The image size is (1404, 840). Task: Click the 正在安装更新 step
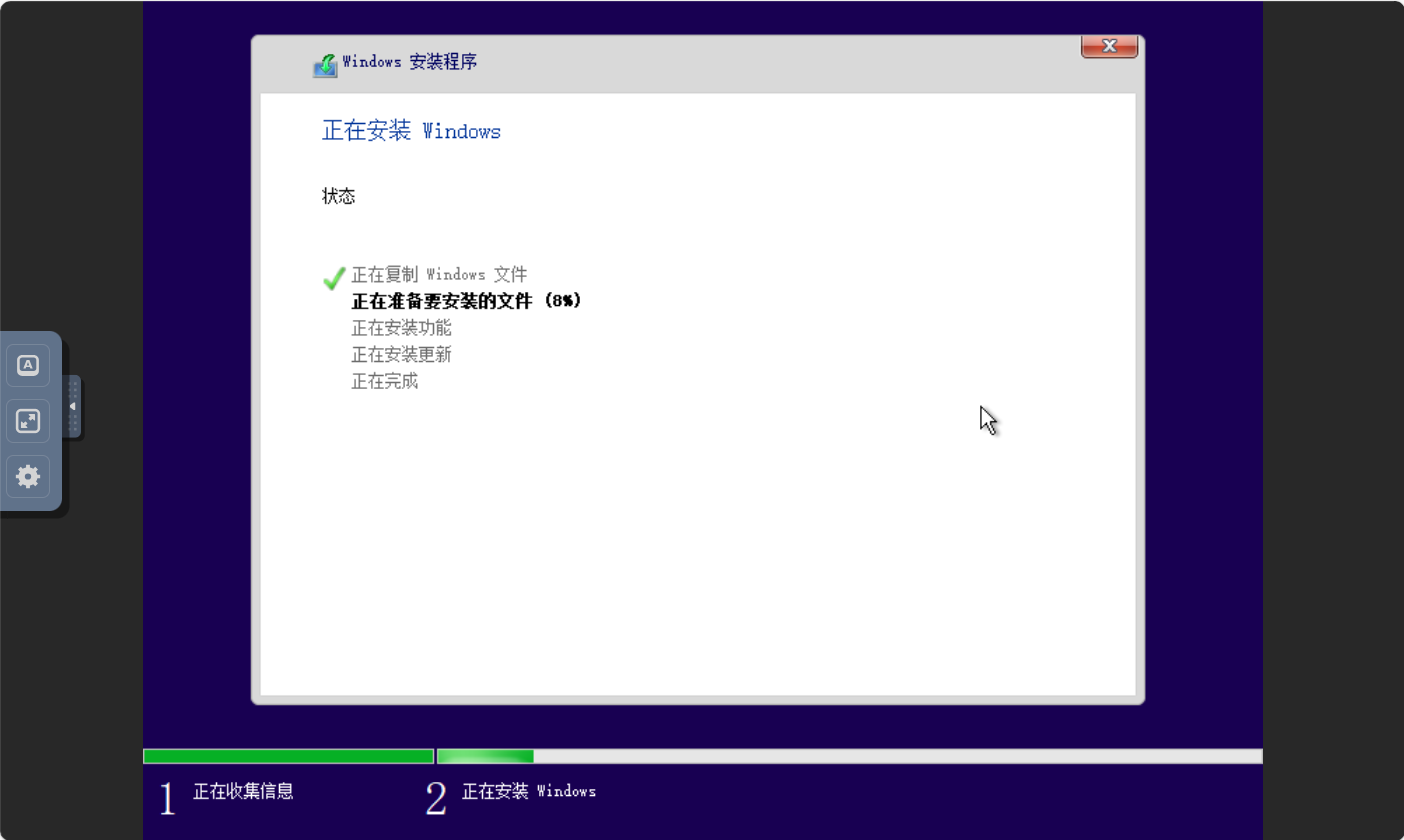(401, 355)
